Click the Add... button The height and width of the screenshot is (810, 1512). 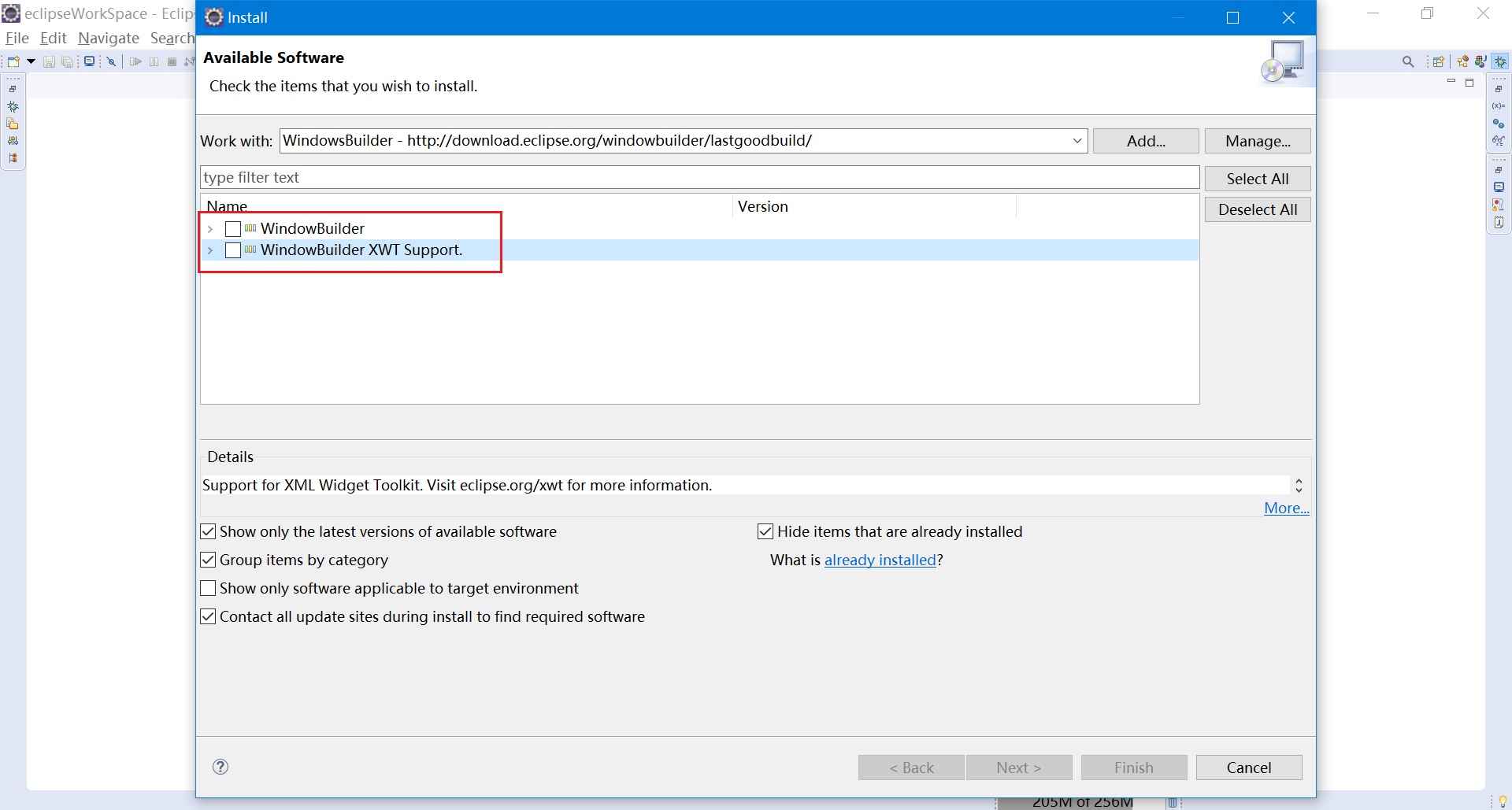click(1146, 141)
